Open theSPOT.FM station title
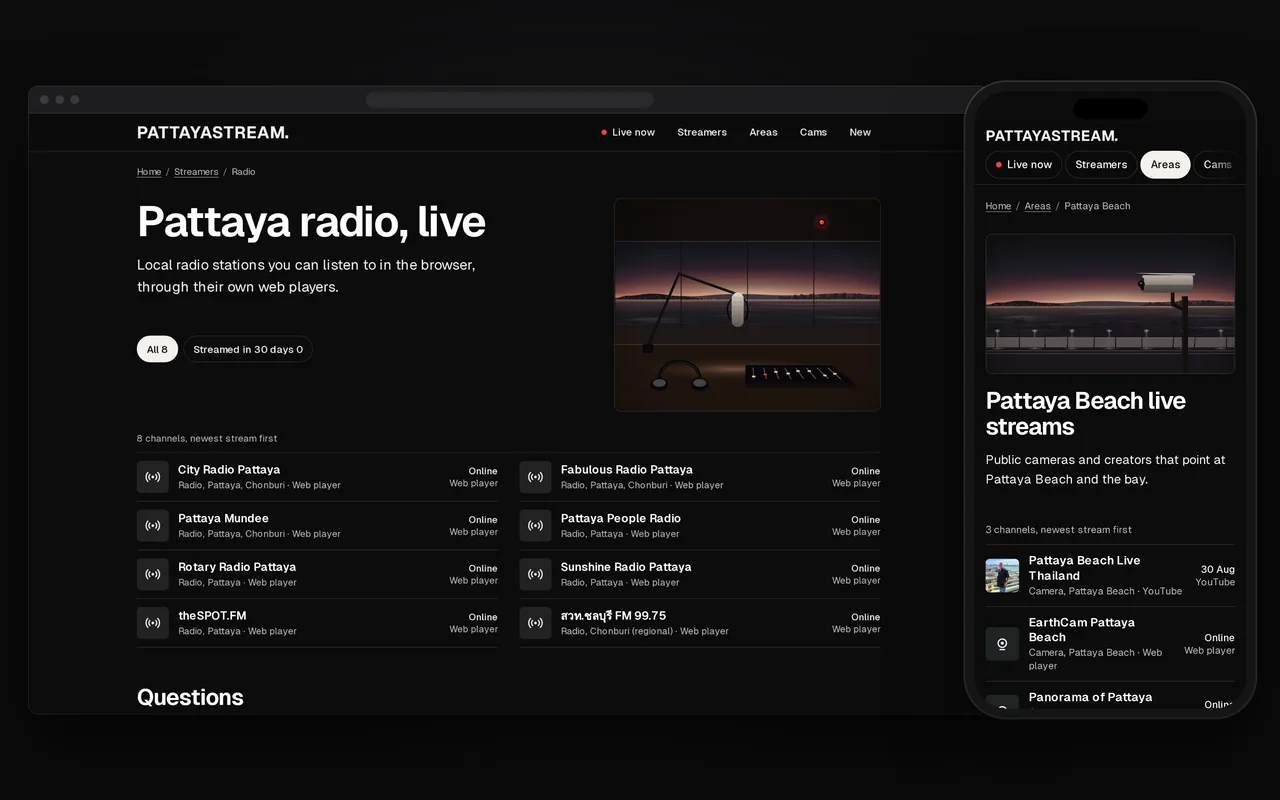Screen dimensions: 1280x800 [x=212, y=616]
